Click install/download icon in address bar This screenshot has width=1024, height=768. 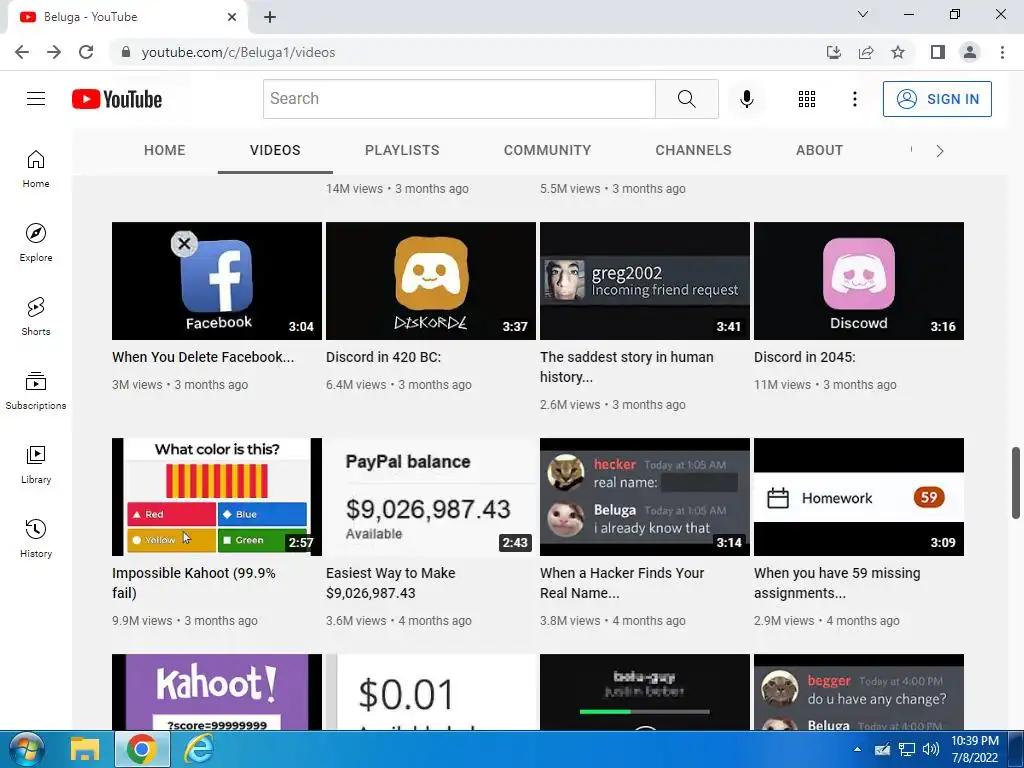tap(834, 52)
